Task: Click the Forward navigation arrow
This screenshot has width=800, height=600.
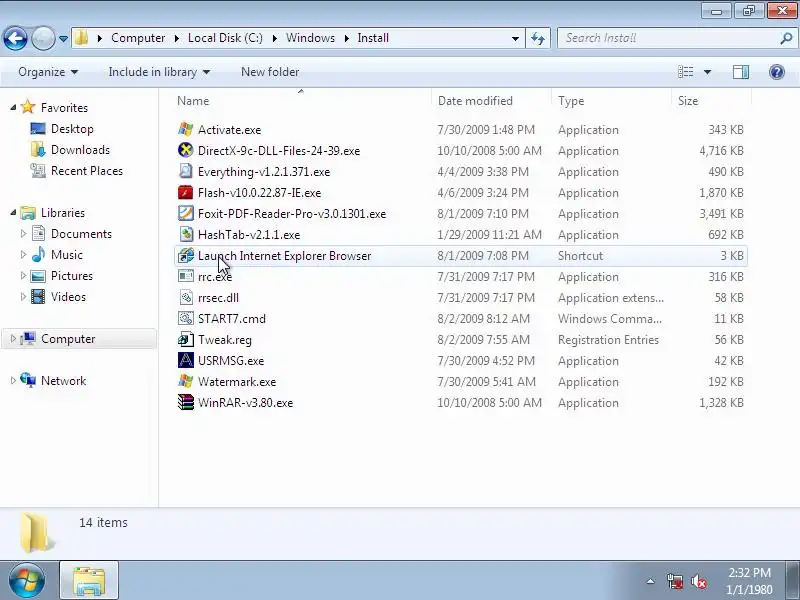Action: coord(43,38)
